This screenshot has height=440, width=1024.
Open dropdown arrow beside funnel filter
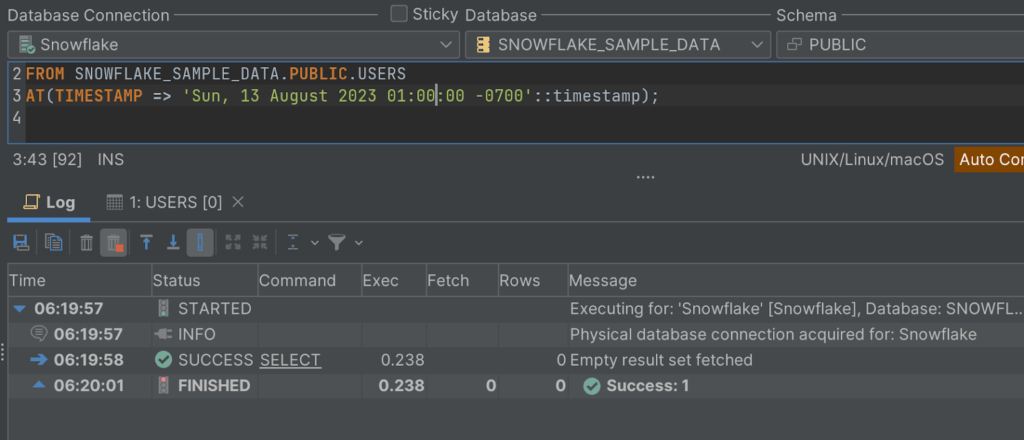(358, 243)
